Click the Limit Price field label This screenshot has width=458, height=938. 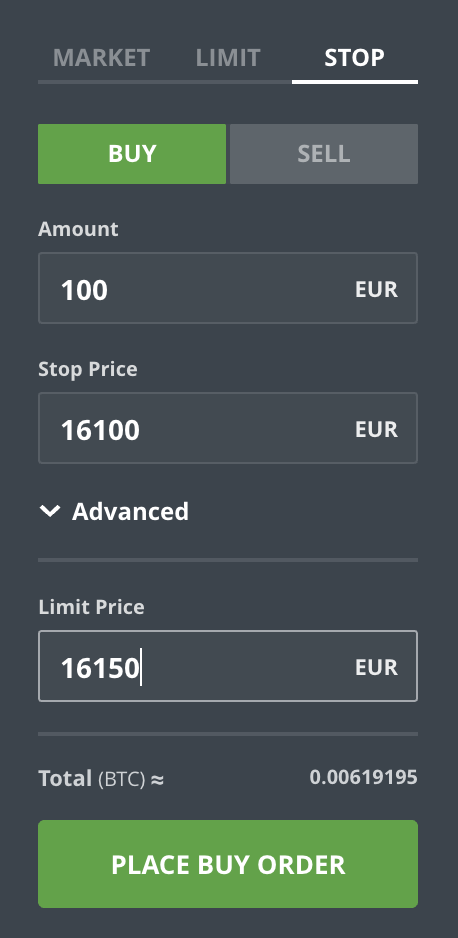pos(91,607)
